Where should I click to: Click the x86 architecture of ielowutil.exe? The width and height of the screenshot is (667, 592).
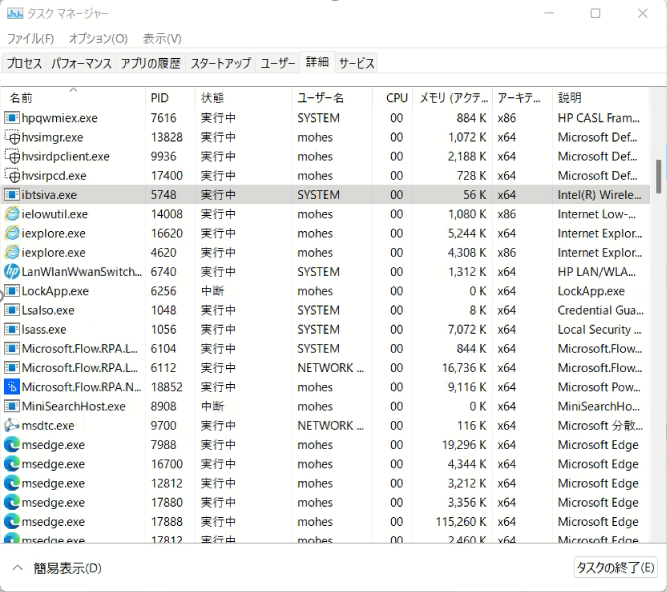pyautogui.click(x=507, y=214)
